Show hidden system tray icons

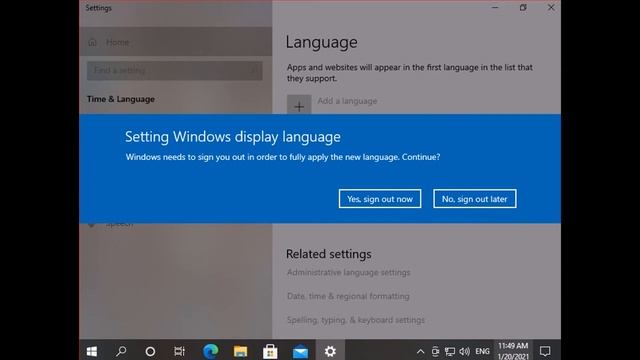[x=420, y=351]
